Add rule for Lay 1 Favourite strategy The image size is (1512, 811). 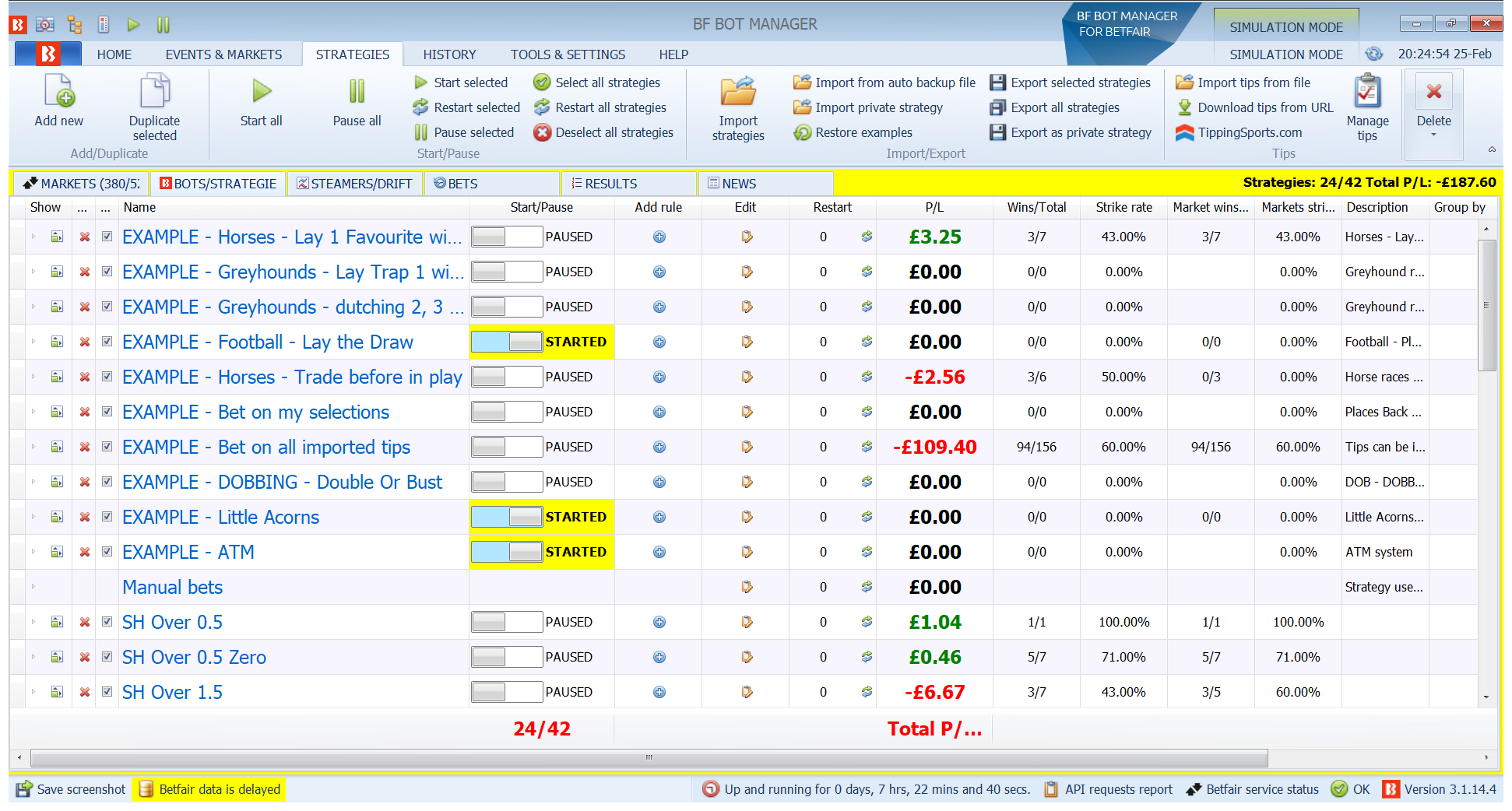tap(659, 237)
